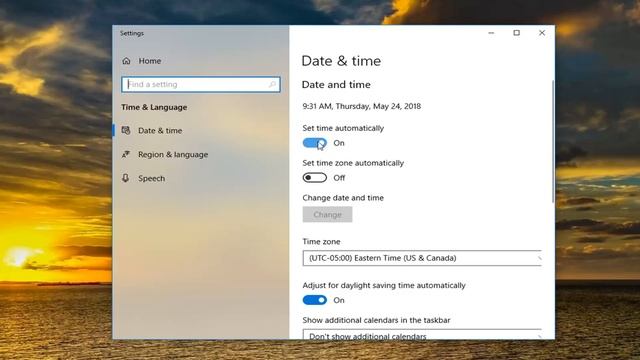The width and height of the screenshot is (640, 360).
Task: Click the Home house icon
Action: pyautogui.click(x=126, y=61)
